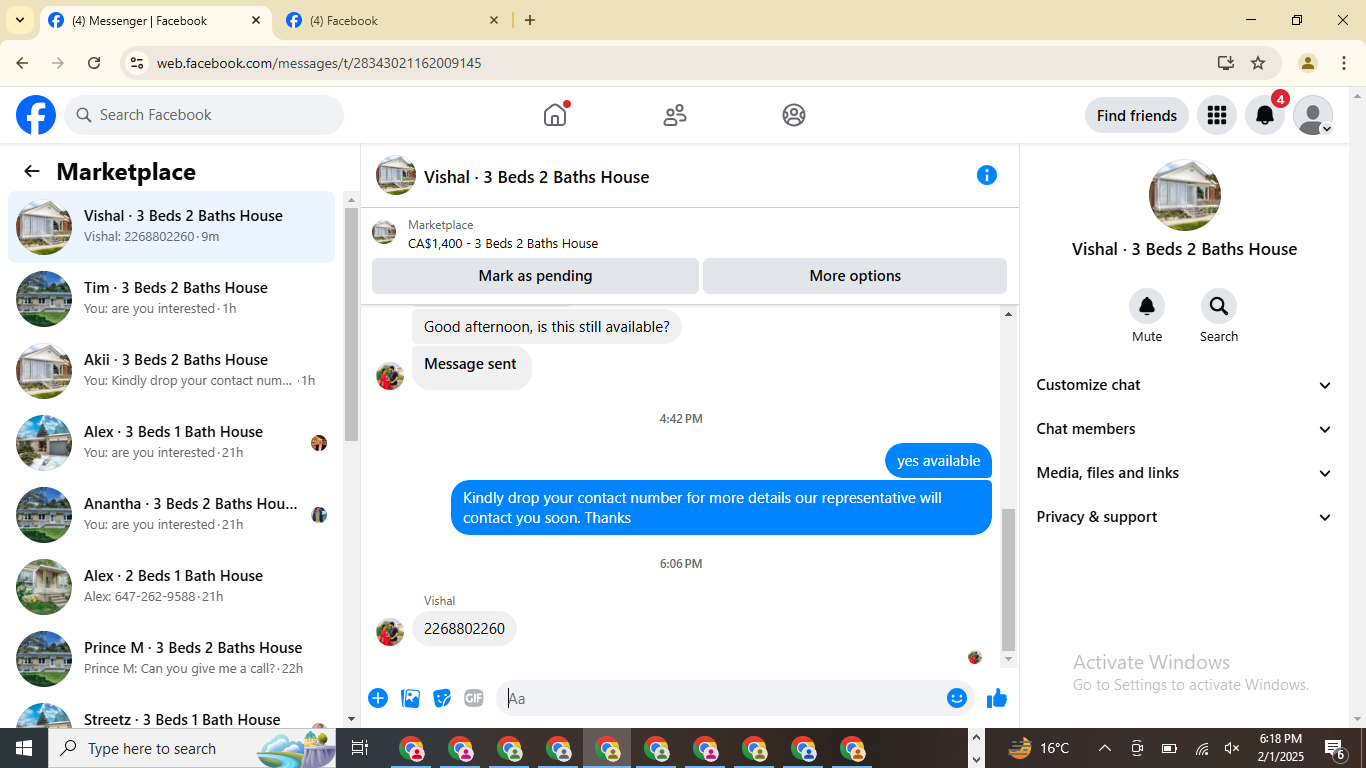The width and height of the screenshot is (1366, 768).
Task: Open Alex · 3 Beds 1 Bath House chat
Action: click(x=172, y=443)
